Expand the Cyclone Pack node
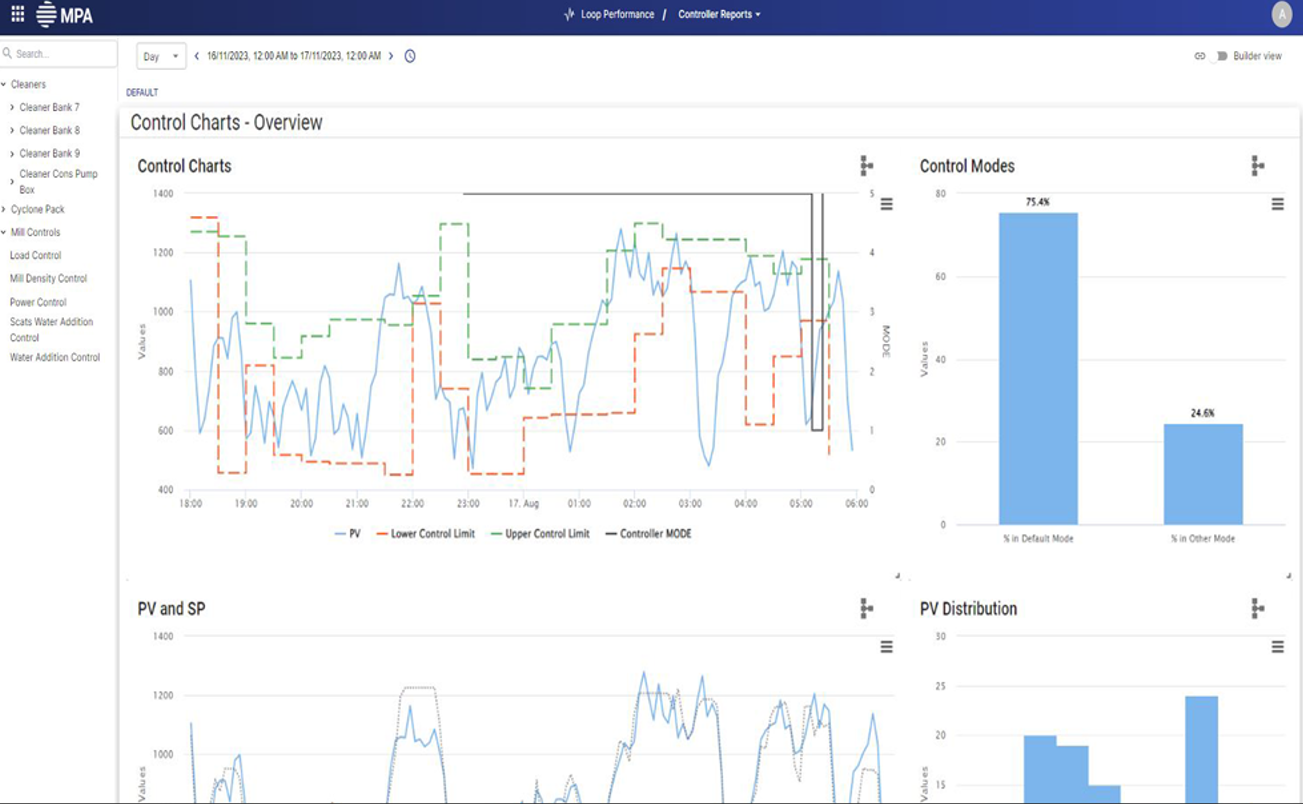Image resolution: width=1303 pixels, height=804 pixels. (x=4, y=210)
